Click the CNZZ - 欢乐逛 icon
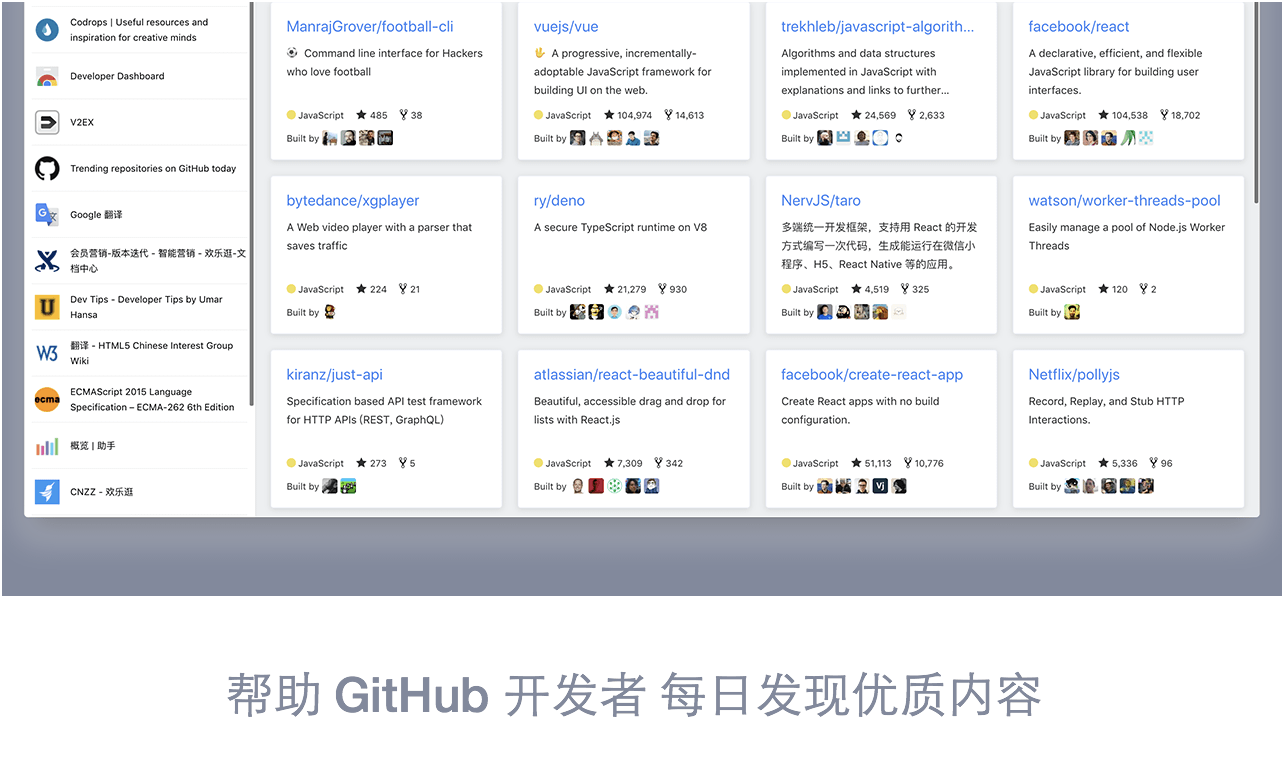 [47, 492]
